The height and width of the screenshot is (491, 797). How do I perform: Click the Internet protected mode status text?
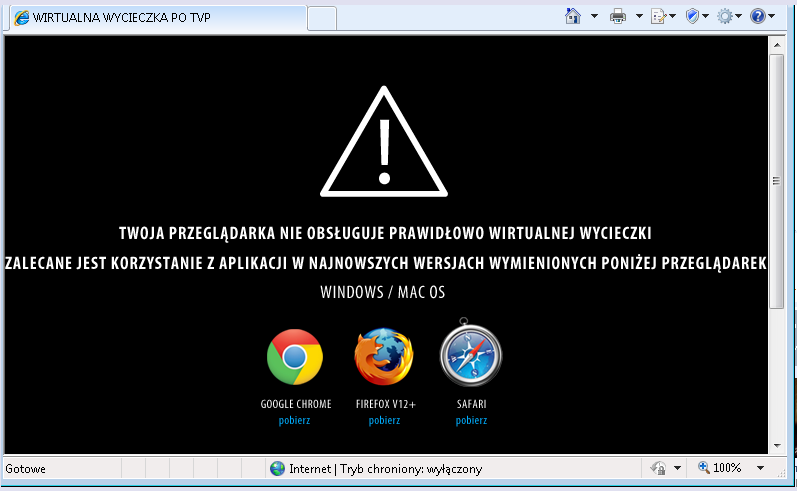point(386,469)
